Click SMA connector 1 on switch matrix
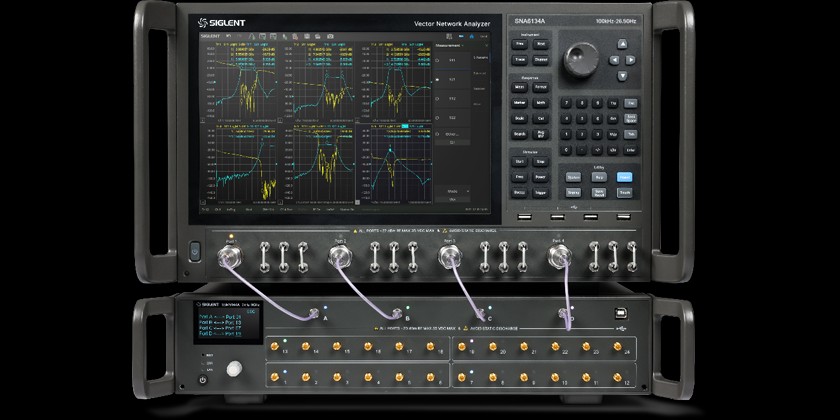 pyautogui.click(x=275, y=378)
